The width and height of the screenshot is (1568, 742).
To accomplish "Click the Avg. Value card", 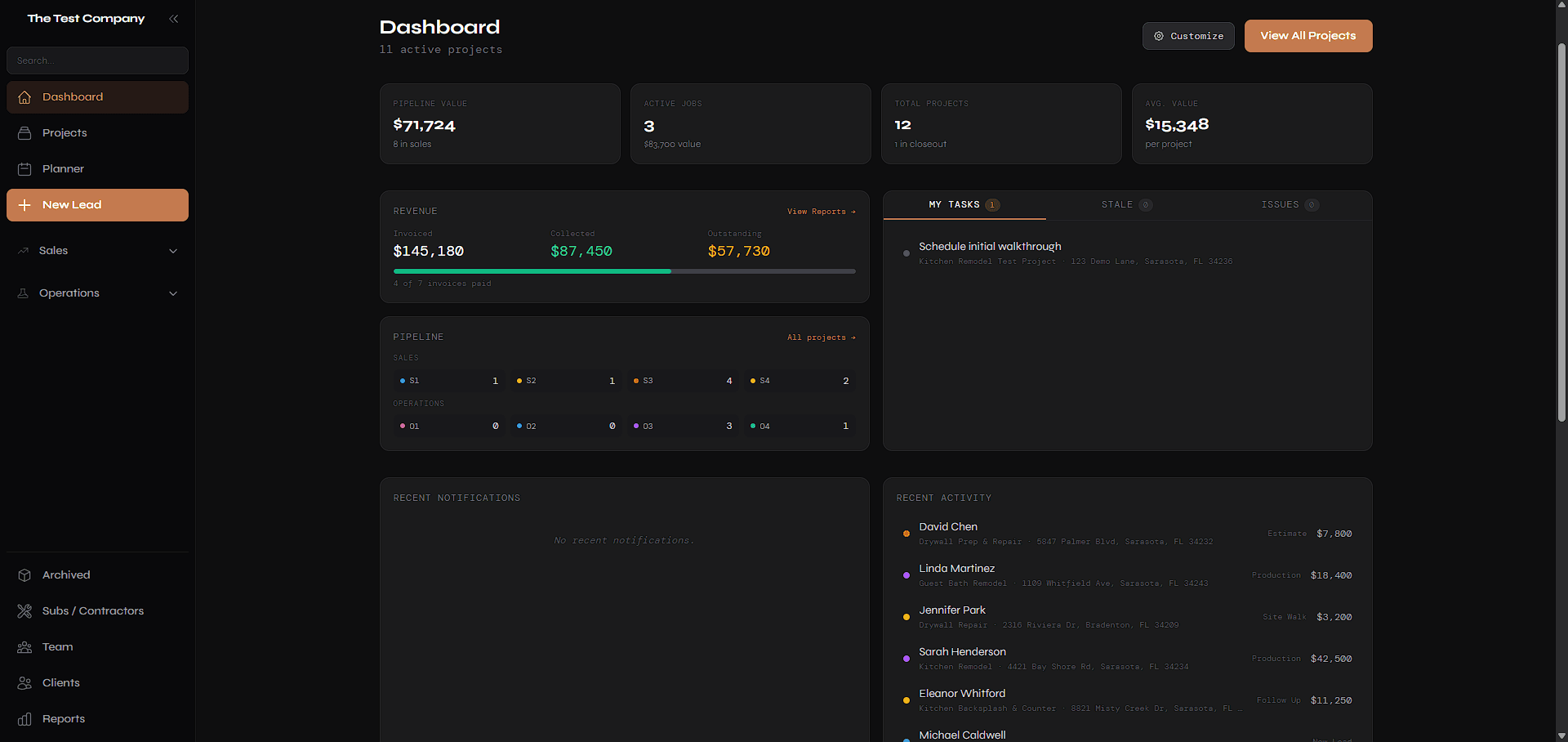I will pyautogui.click(x=1252, y=124).
